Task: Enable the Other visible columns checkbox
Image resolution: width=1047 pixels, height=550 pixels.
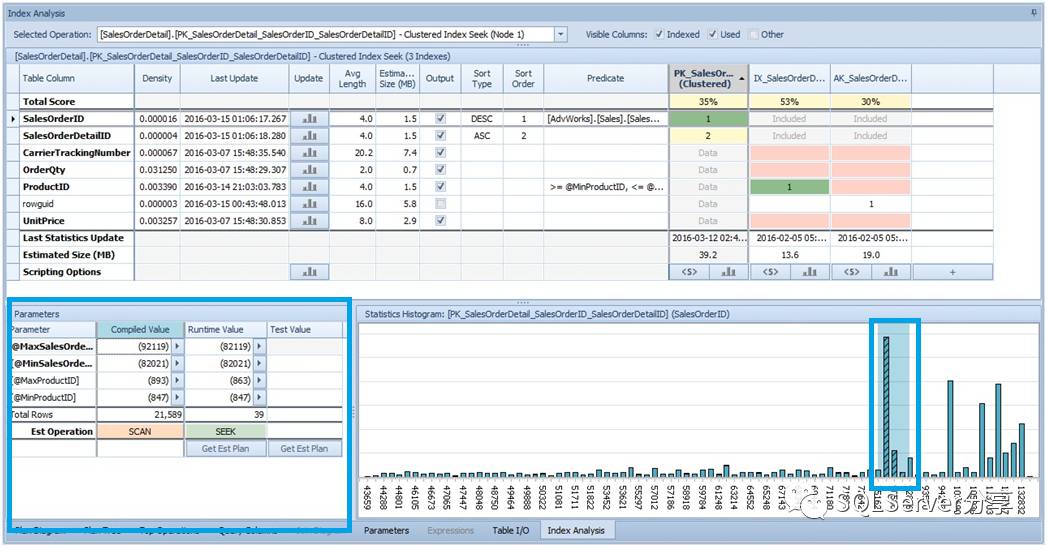Action: point(754,34)
